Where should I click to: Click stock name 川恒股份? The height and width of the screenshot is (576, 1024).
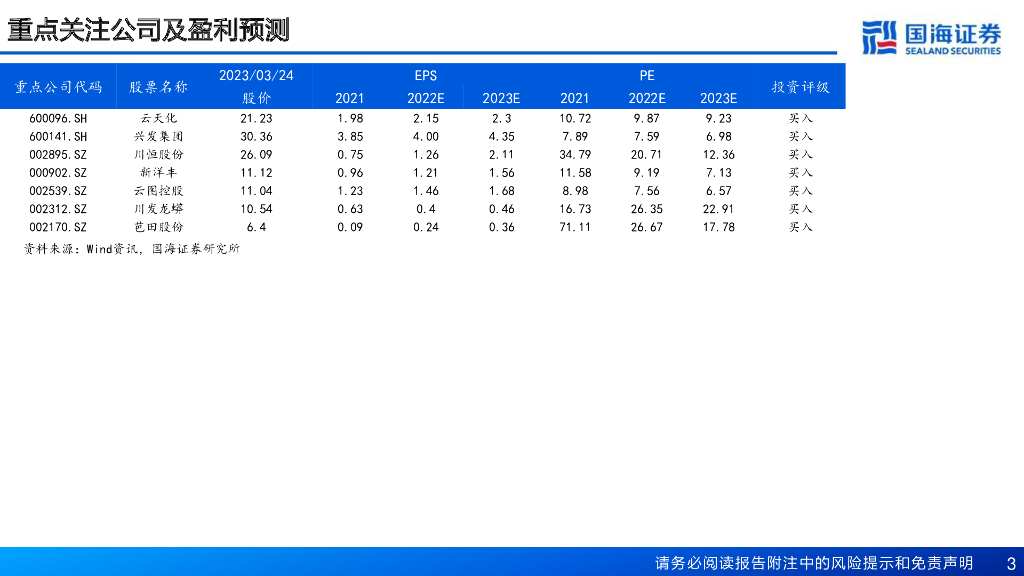[x=159, y=155]
